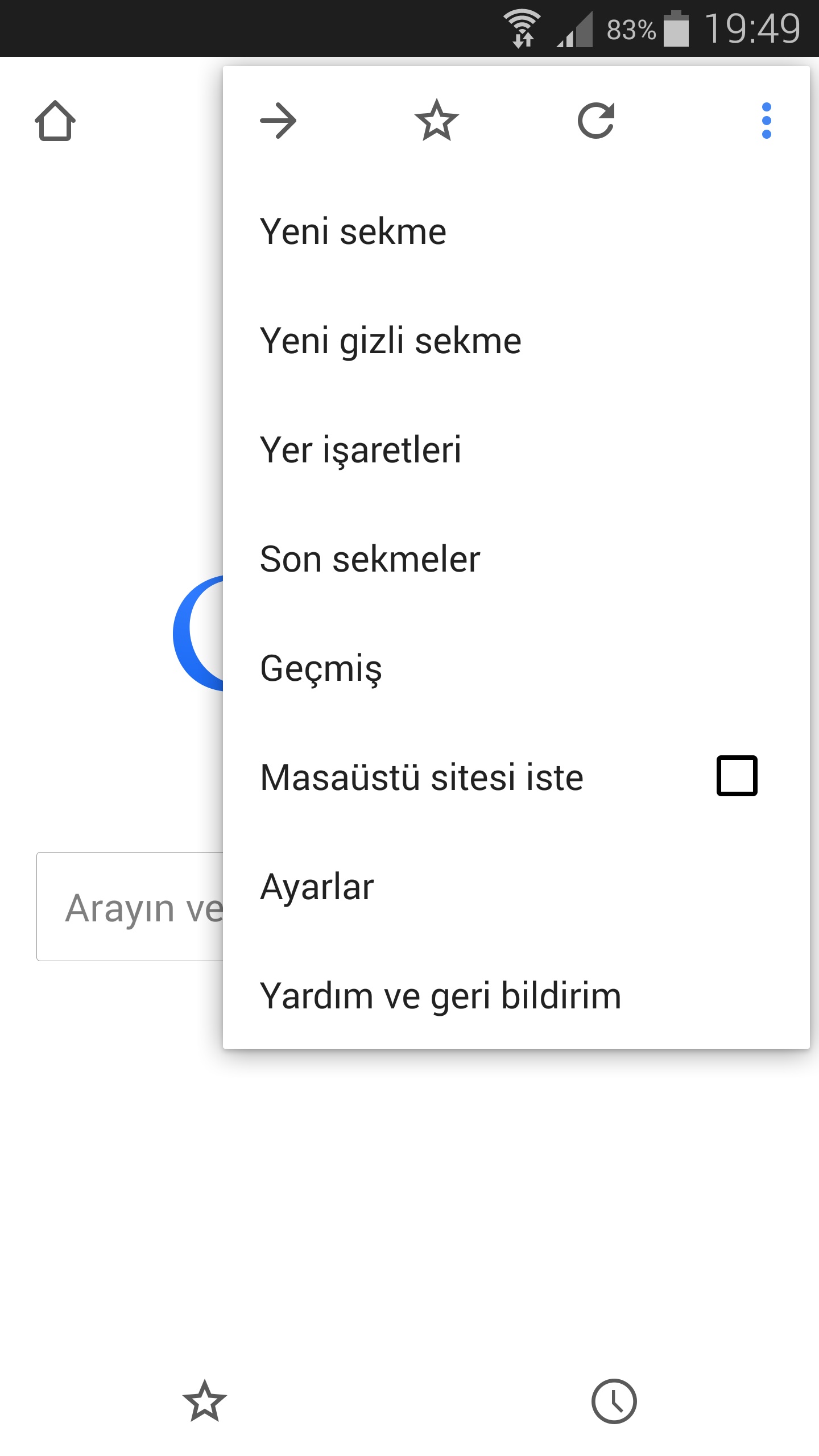Open recent tabs clock icon at bottom
819x1456 pixels.
[x=614, y=1401]
